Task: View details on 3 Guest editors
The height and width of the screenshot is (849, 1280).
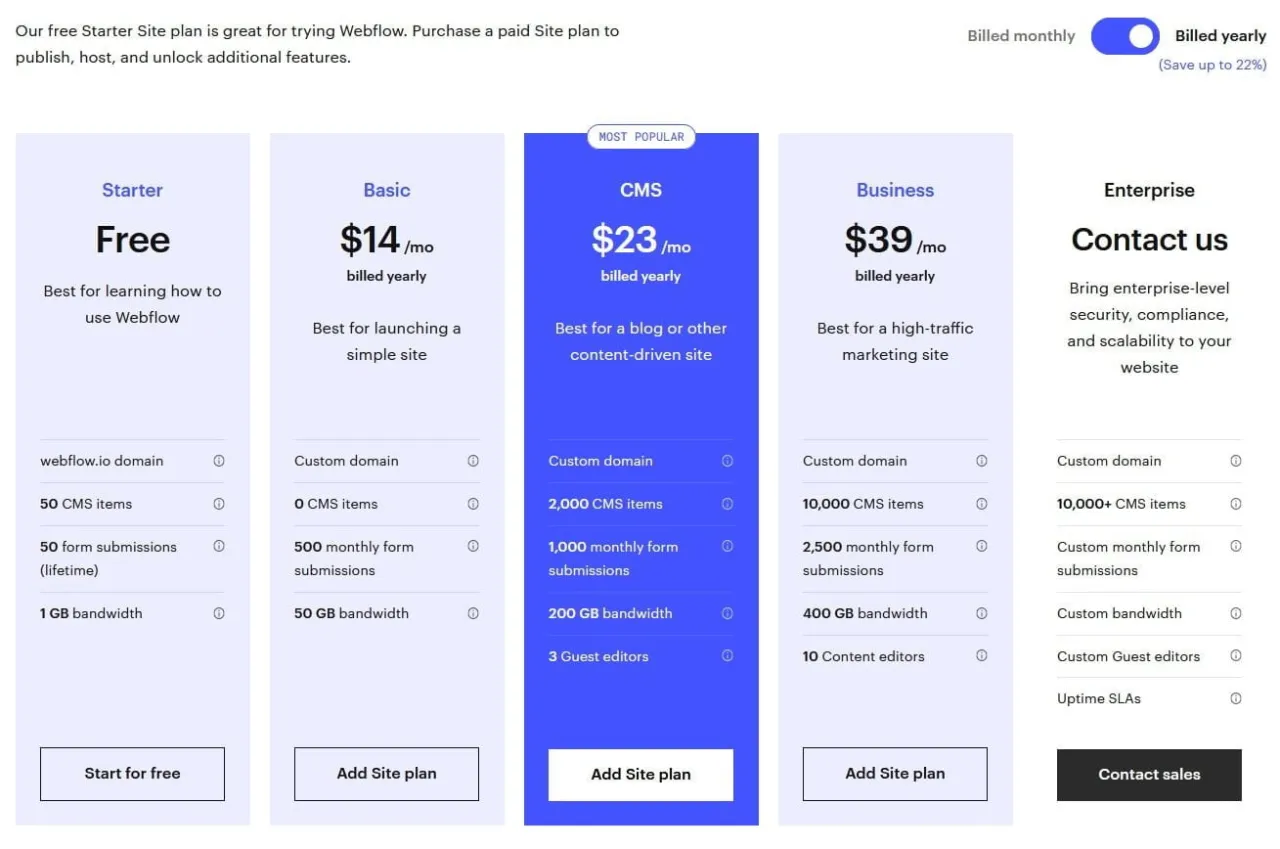Action: (x=727, y=656)
